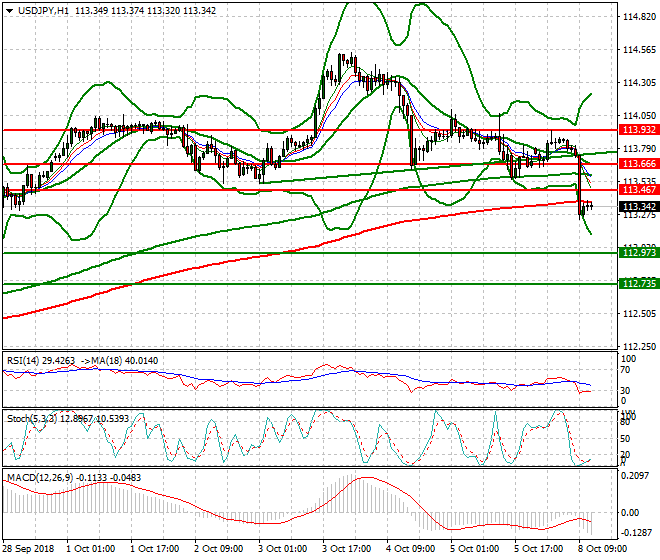Click the Stoch(5,3,3) indicator label
This screenshot has width=660, height=560.
[32, 419]
